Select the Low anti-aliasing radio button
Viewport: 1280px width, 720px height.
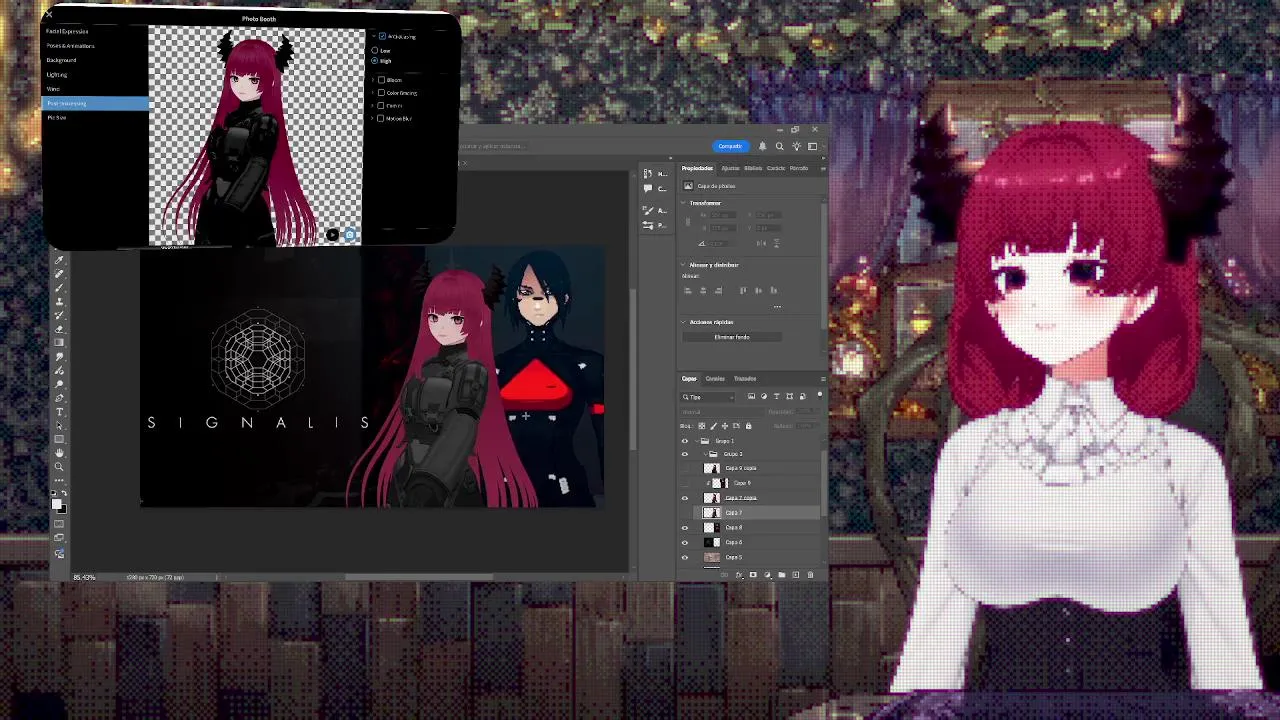click(375, 50)
